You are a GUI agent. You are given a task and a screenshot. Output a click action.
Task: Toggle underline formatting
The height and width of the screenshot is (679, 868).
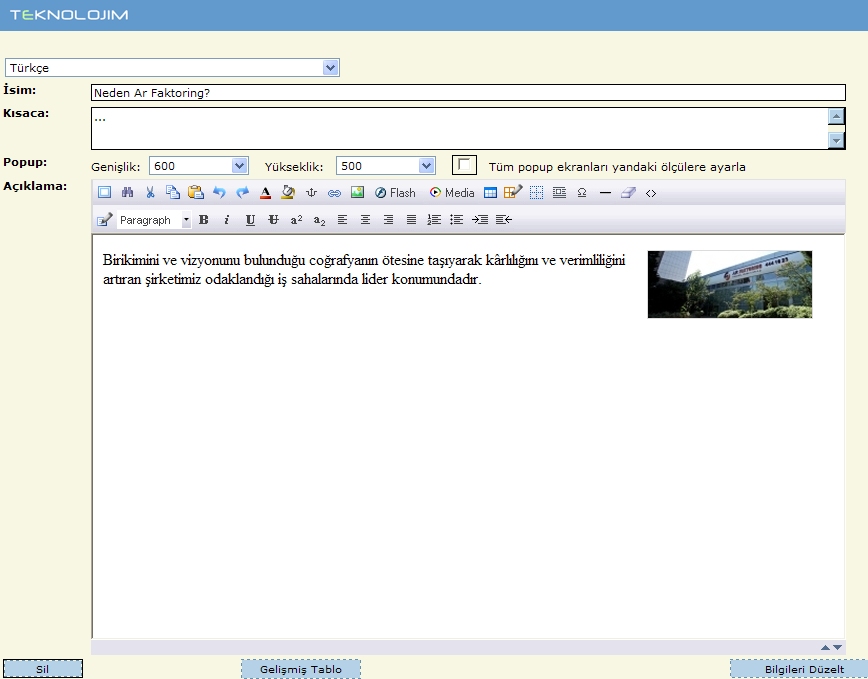250,220
